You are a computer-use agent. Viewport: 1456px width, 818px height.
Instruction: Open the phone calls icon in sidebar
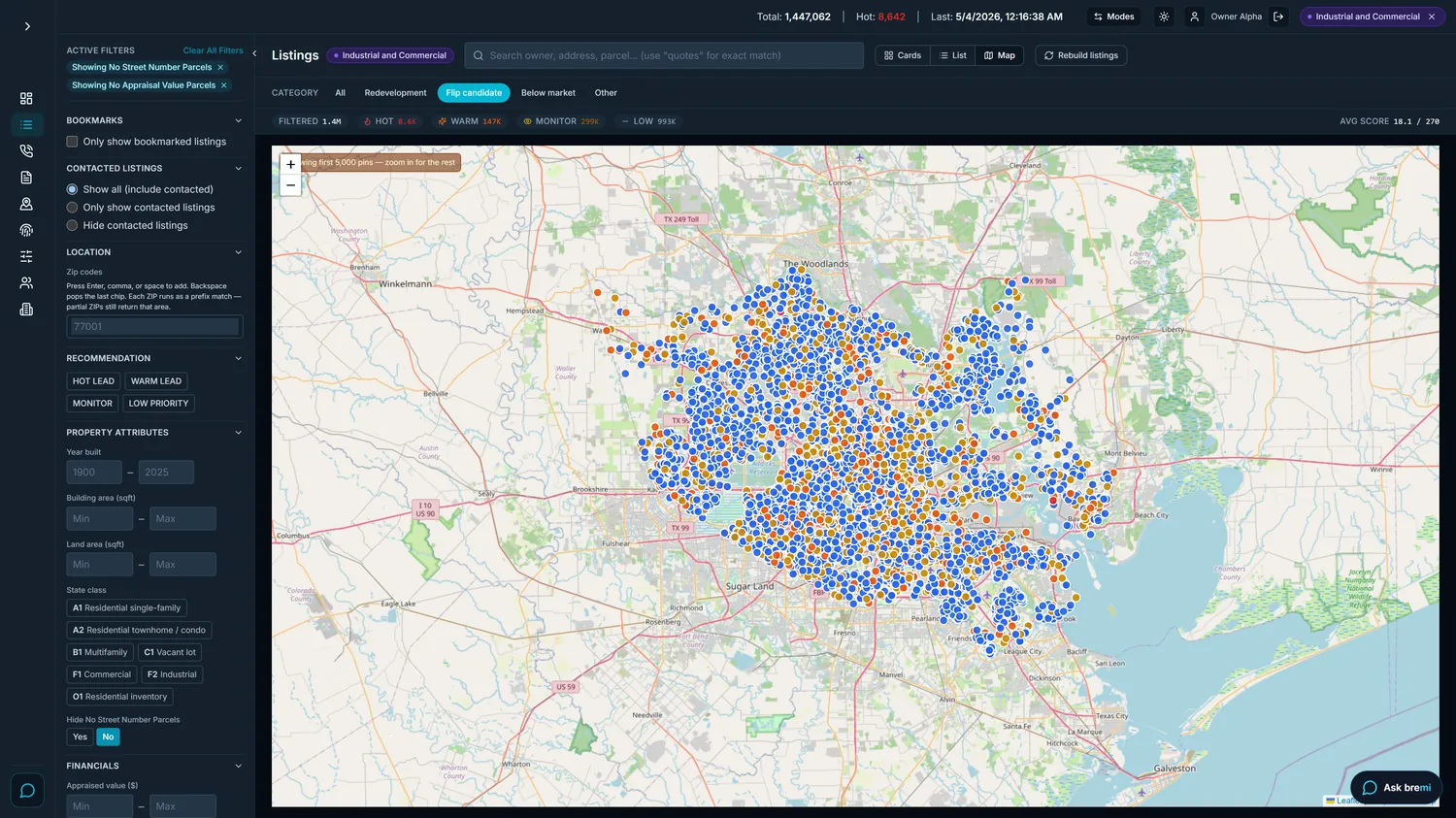tap(26, 151)
